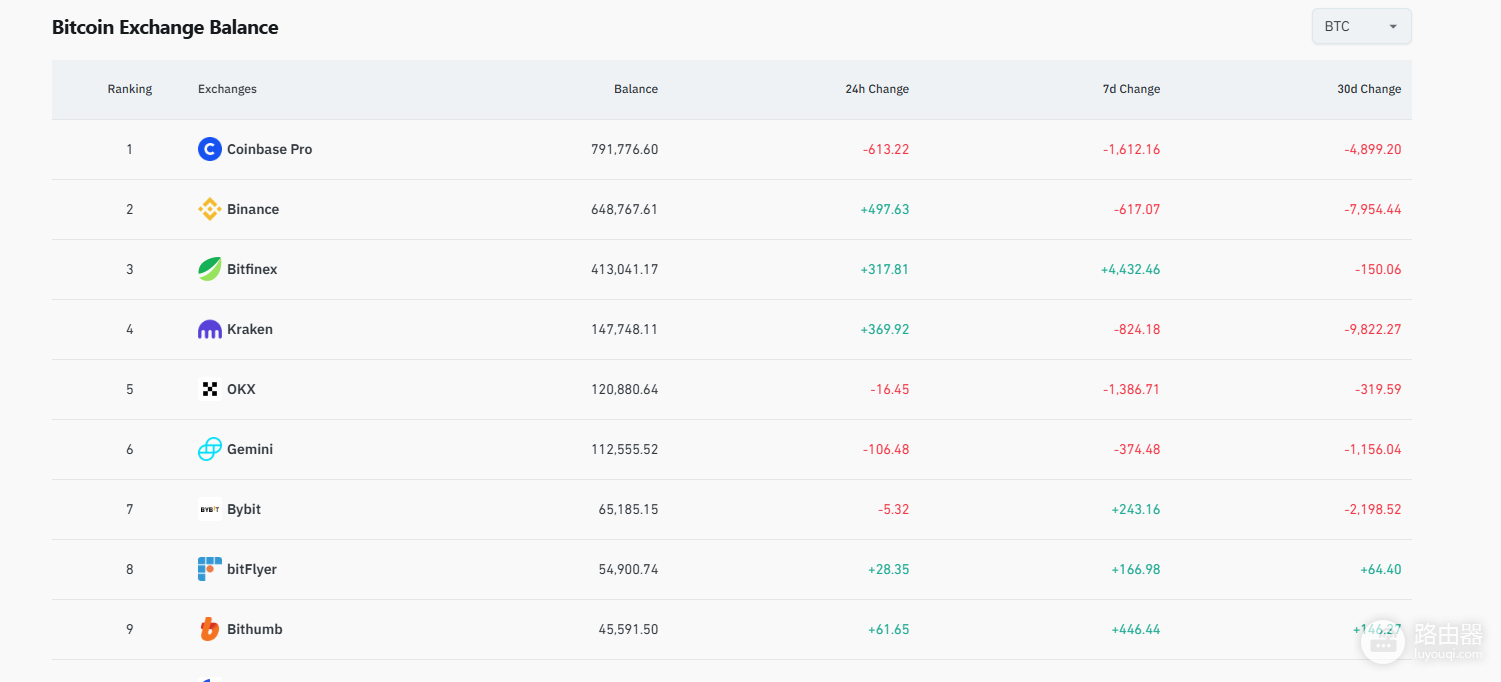This screenshot has width=1501, height=682.
Task: Select Kraken 30d change -9,822.27
Action: tap(1373, 329)
